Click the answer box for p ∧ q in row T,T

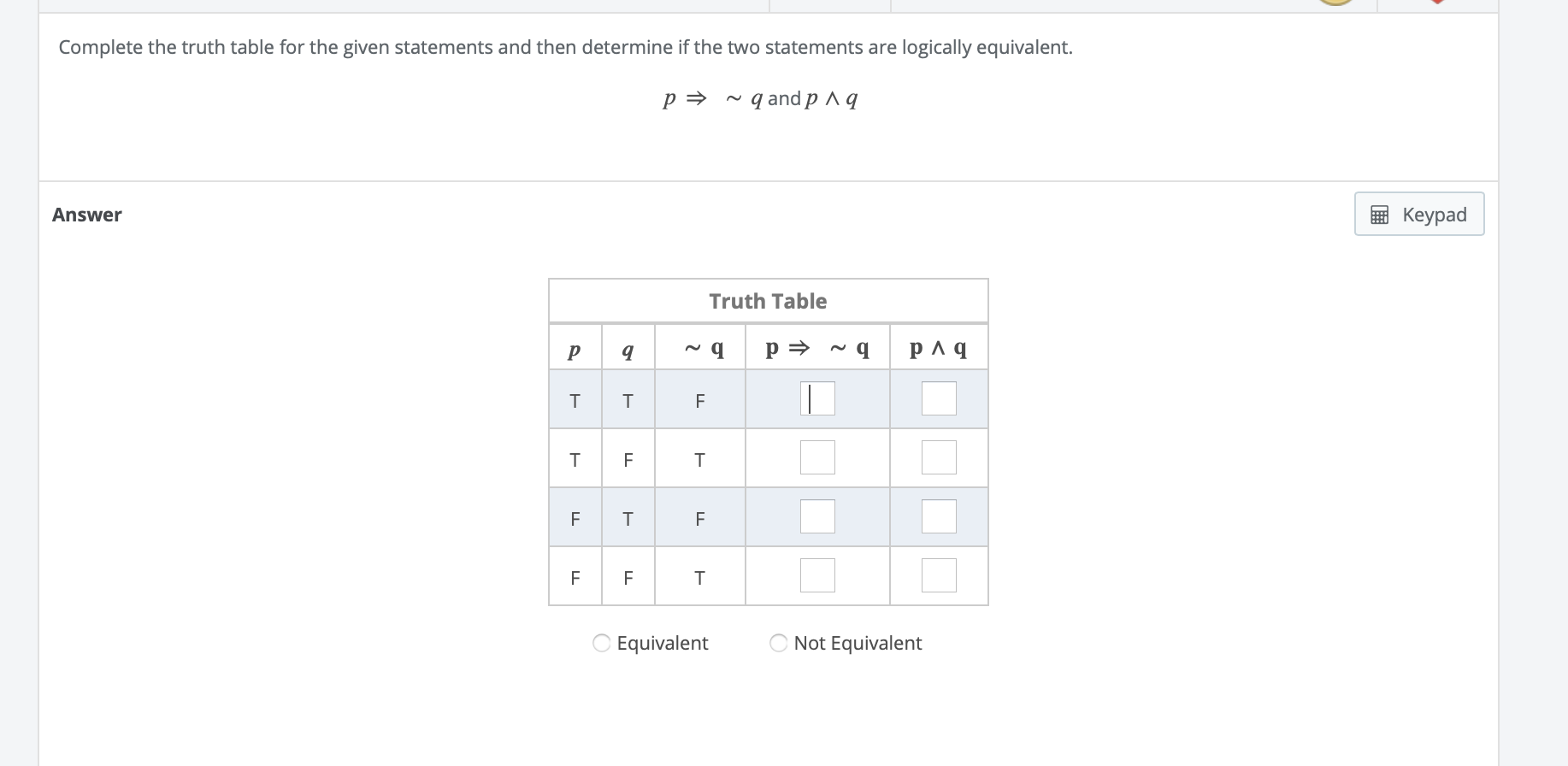[938, 398]
